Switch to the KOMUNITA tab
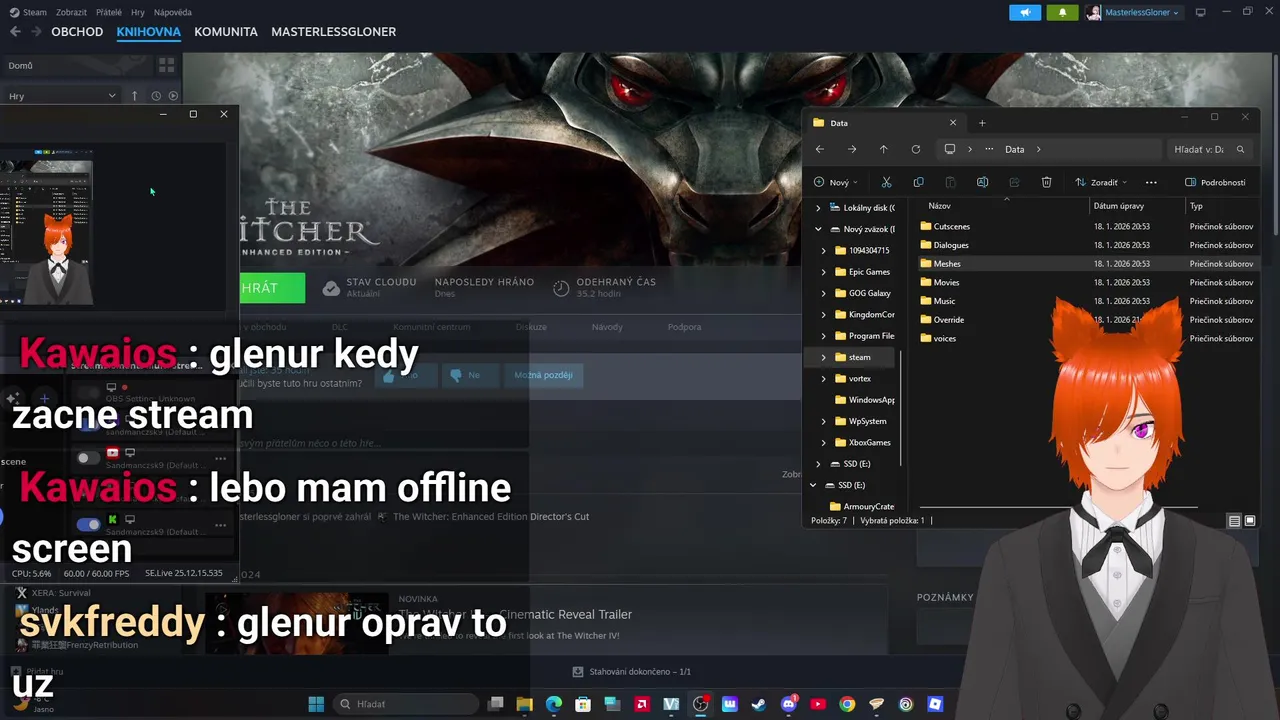 coord(226,32)
